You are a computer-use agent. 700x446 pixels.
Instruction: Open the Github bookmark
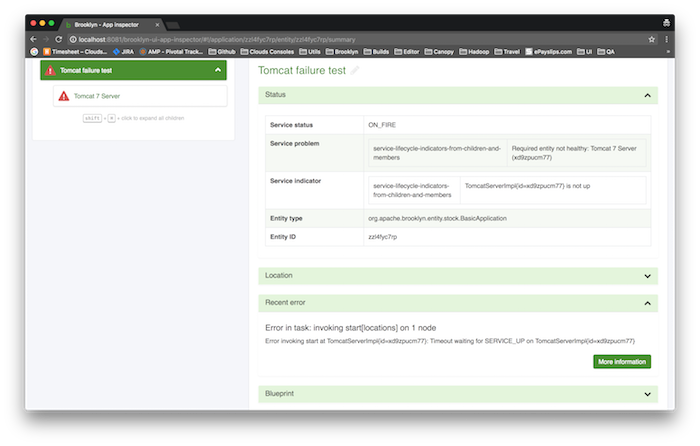pyautogui.click(x=225, y=51)
